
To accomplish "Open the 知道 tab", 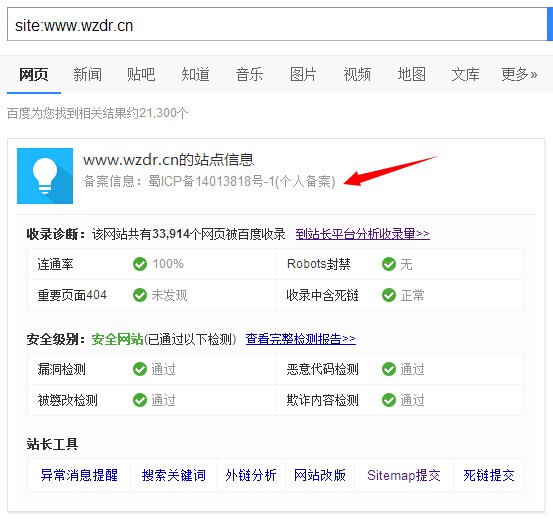I will 195,74.
